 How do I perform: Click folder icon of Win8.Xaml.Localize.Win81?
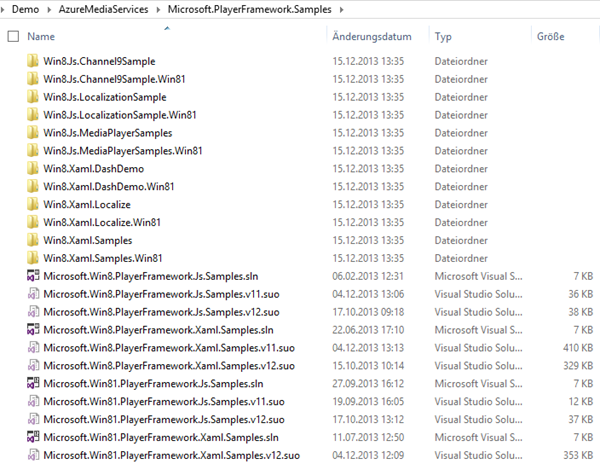pos(33,222)
